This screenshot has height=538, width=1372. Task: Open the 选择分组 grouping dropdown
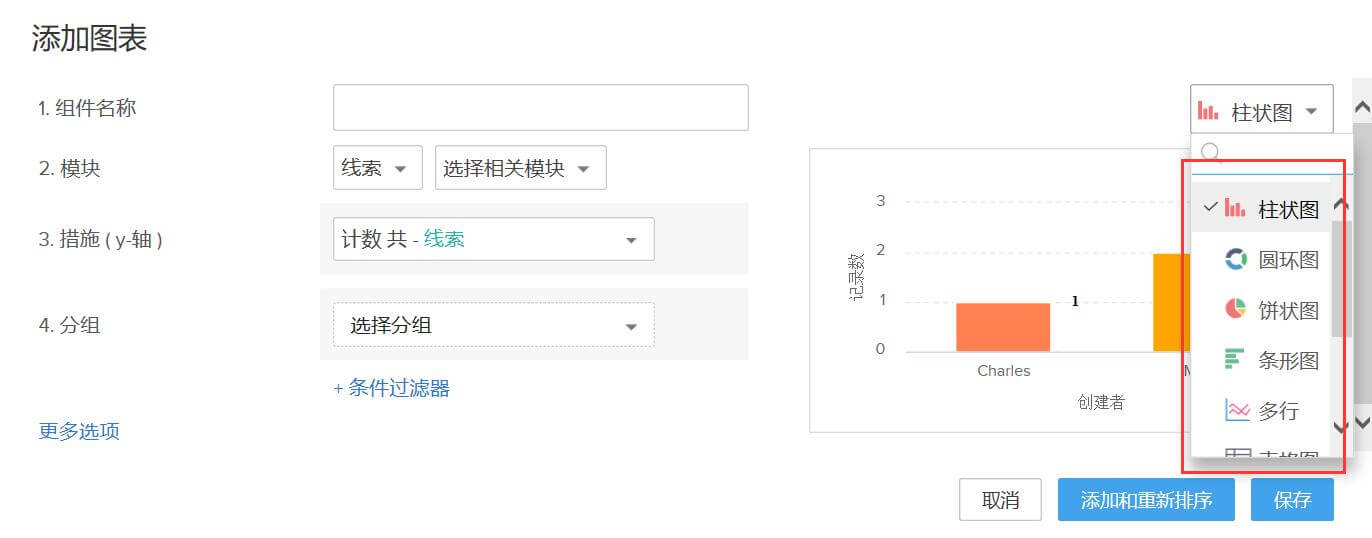(494, 325)
